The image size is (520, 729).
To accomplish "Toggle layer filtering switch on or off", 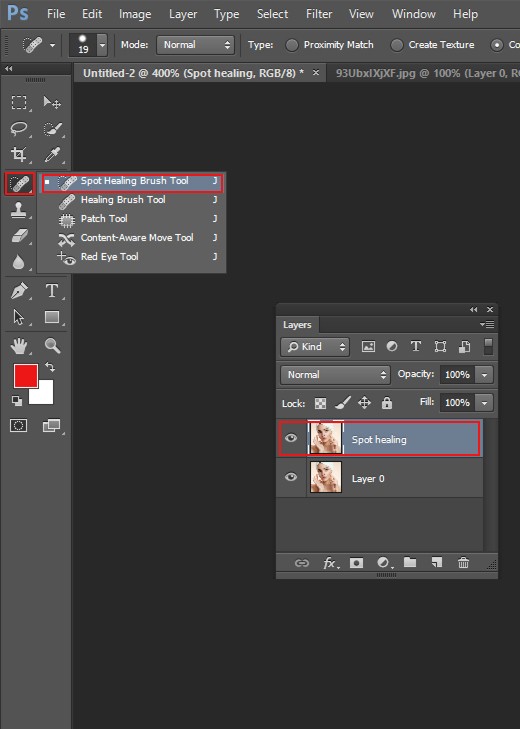I will click(488, 347).
